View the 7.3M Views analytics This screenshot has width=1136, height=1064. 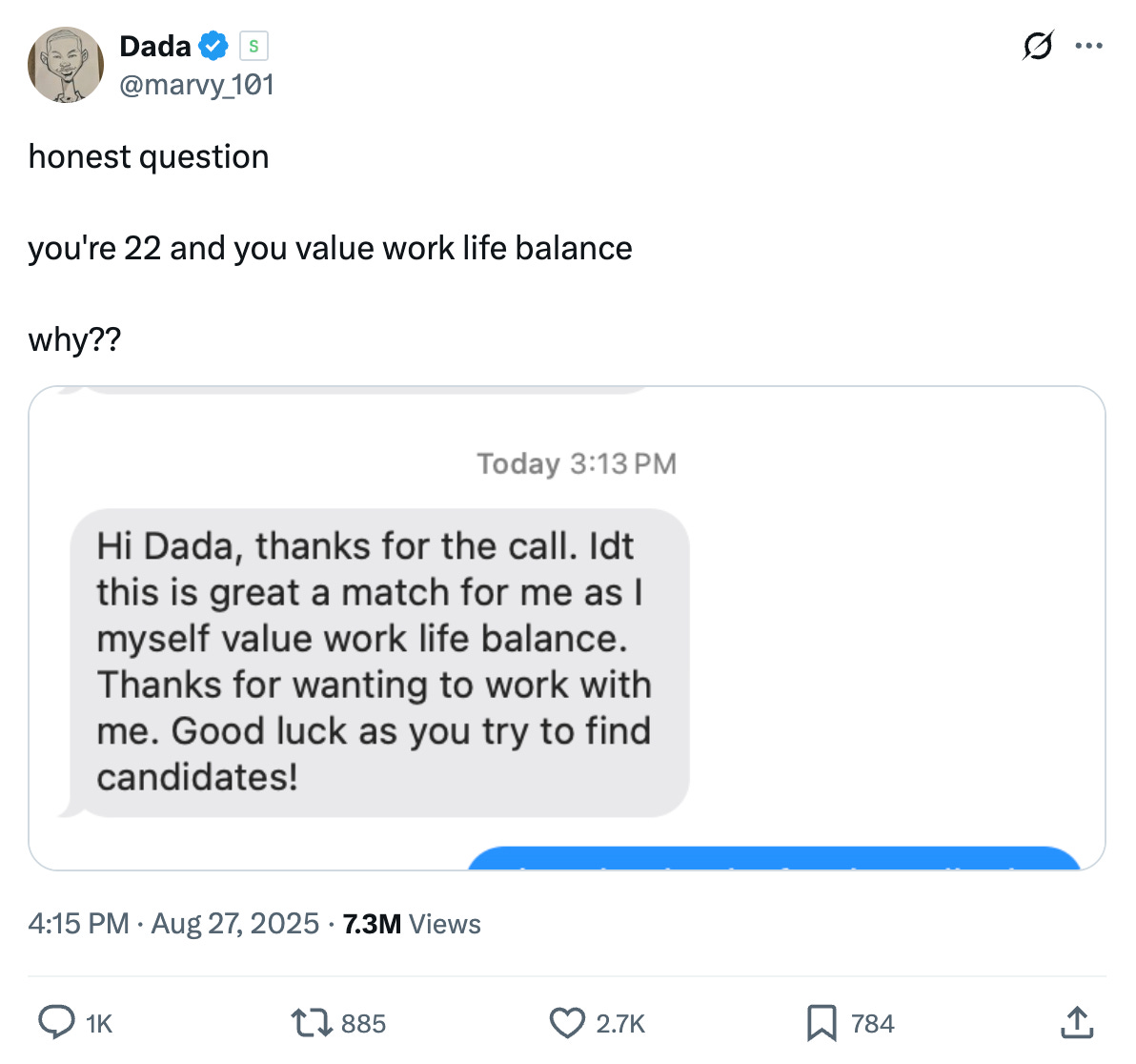[x=412, y=923]
